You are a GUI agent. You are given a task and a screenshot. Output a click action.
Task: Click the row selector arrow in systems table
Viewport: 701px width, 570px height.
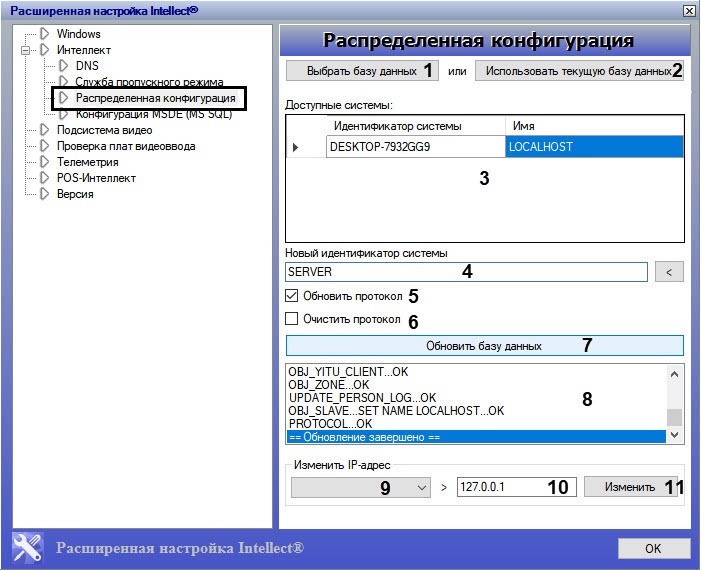pyautogui.click(x=295, y=147)
